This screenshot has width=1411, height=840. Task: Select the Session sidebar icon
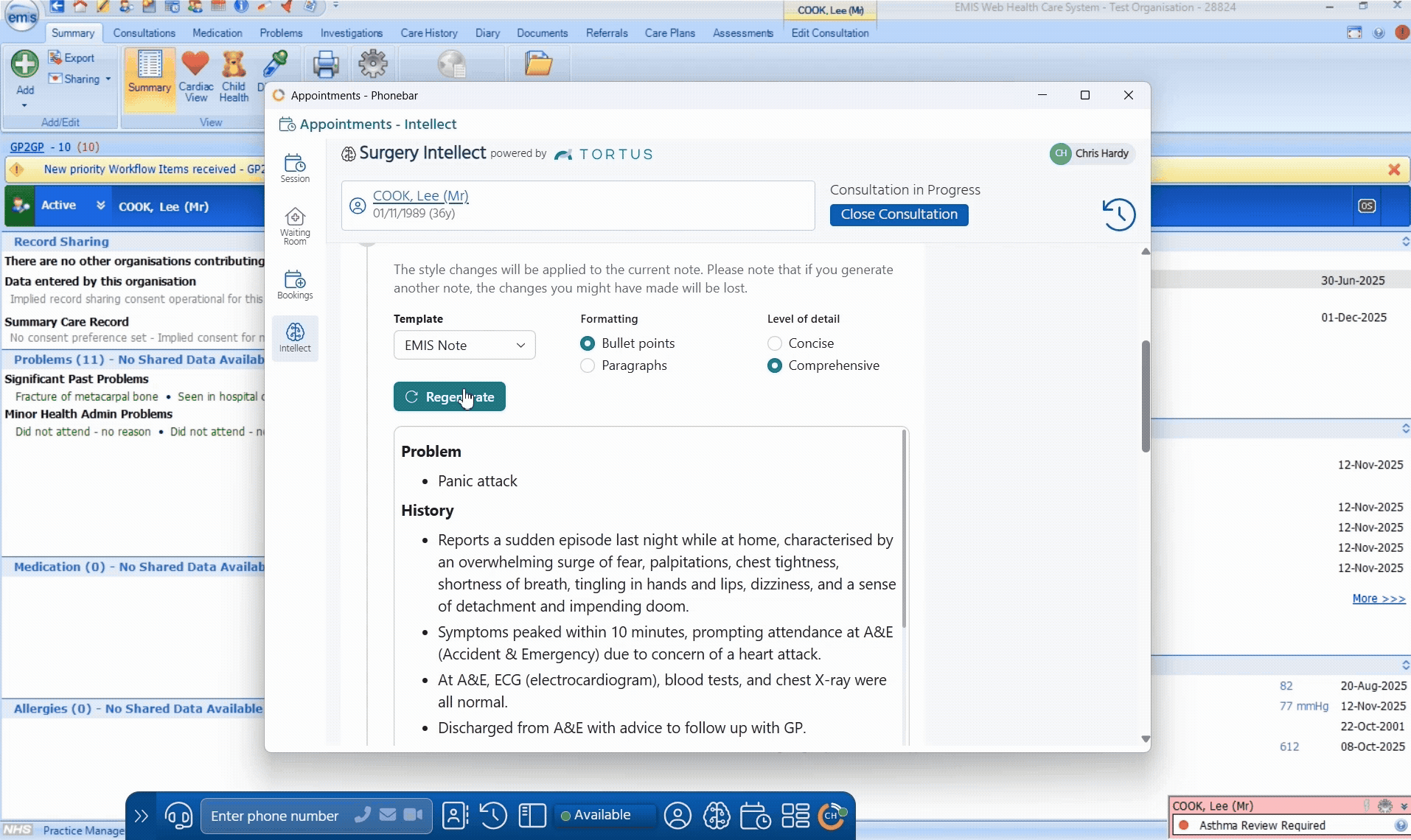coord(295,167)
